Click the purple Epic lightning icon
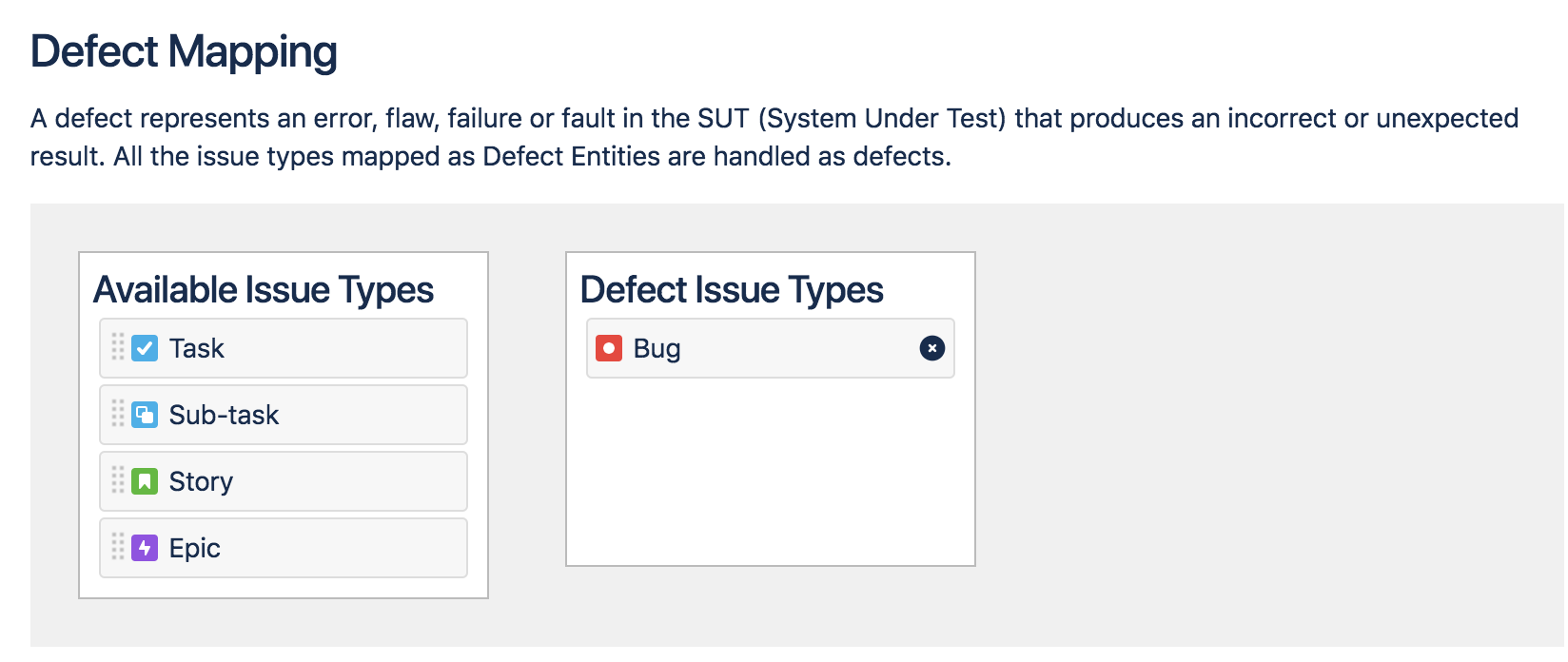Image resolution: width=1568 pixels, height=662 pixels. click(x=145, y=548)
